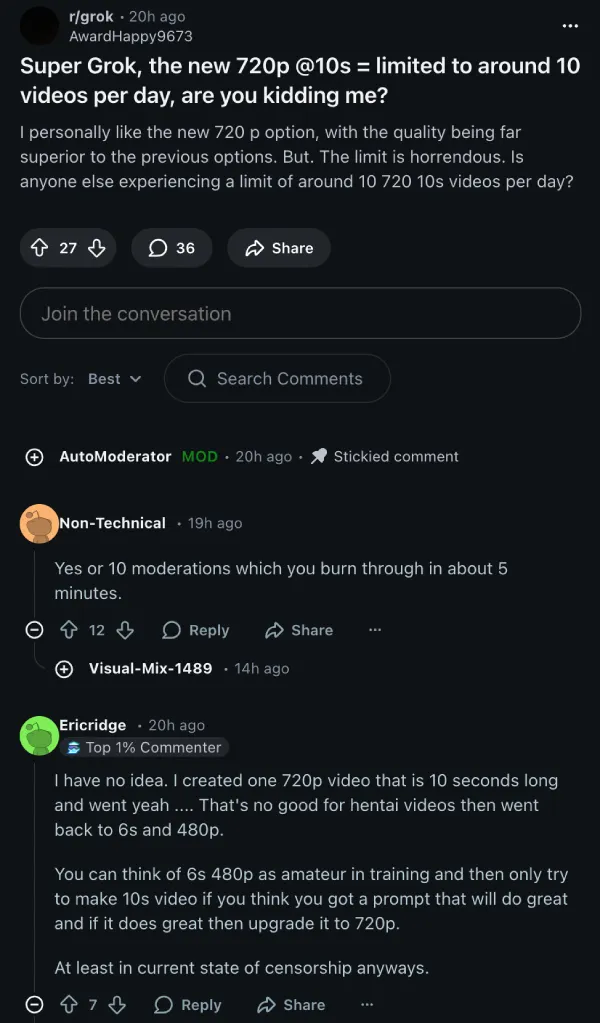Go to the r/grok subreddit
600x1023 pixels.
click(x=90, y=16)
